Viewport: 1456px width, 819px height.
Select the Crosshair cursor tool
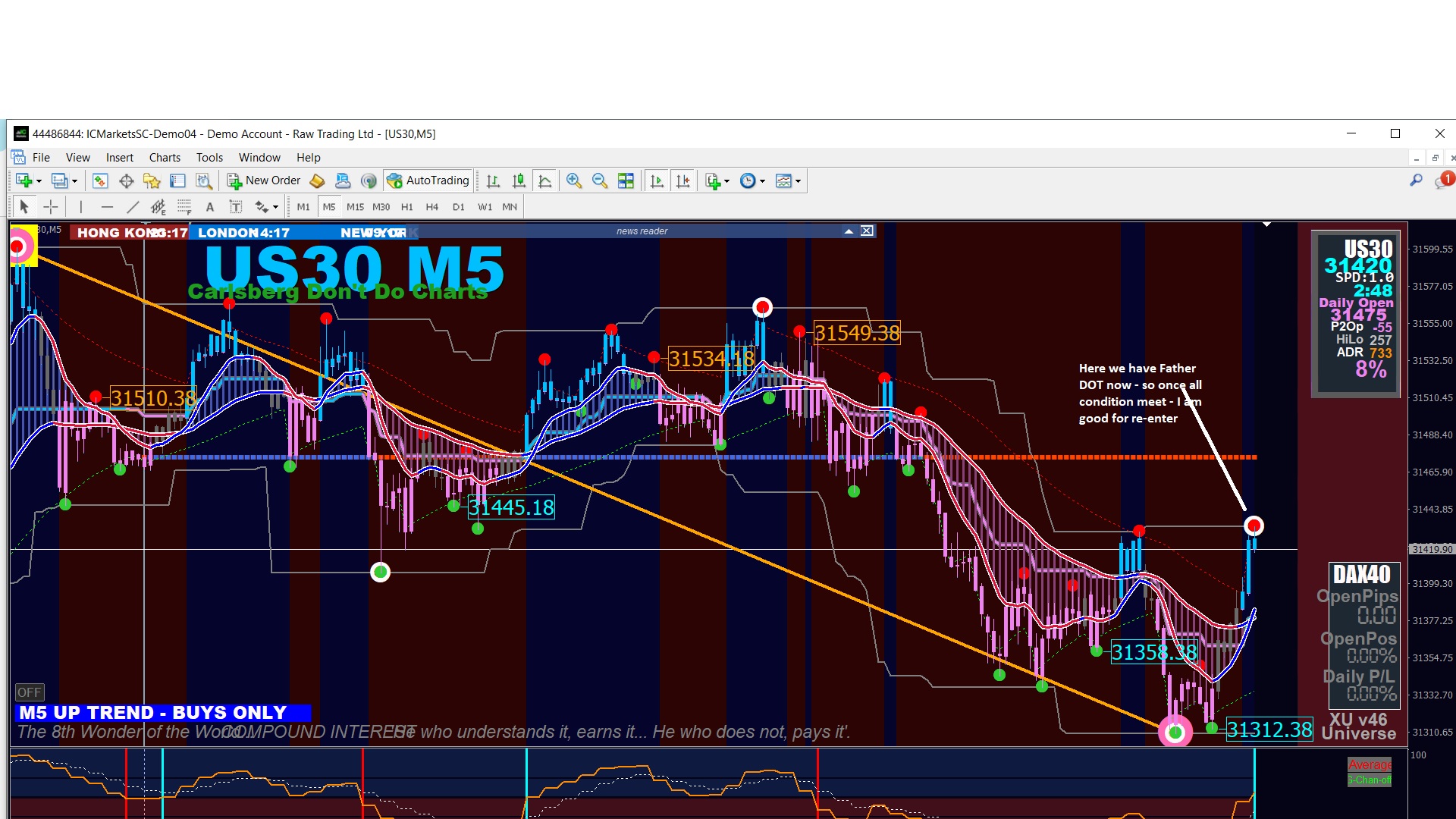coord(51,206)
